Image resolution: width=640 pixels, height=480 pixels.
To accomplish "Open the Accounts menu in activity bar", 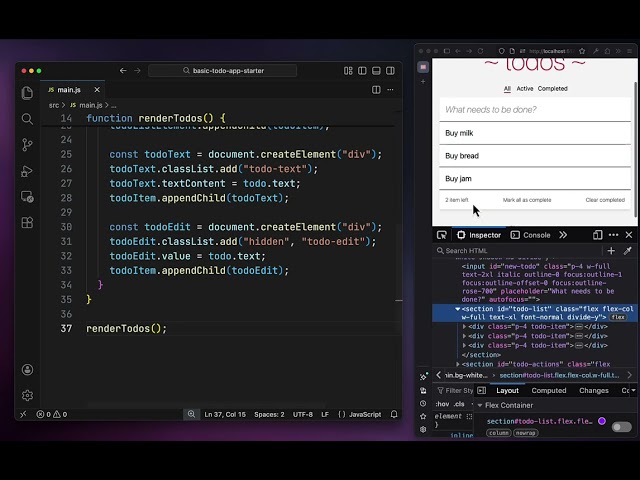I will point(27,370).
